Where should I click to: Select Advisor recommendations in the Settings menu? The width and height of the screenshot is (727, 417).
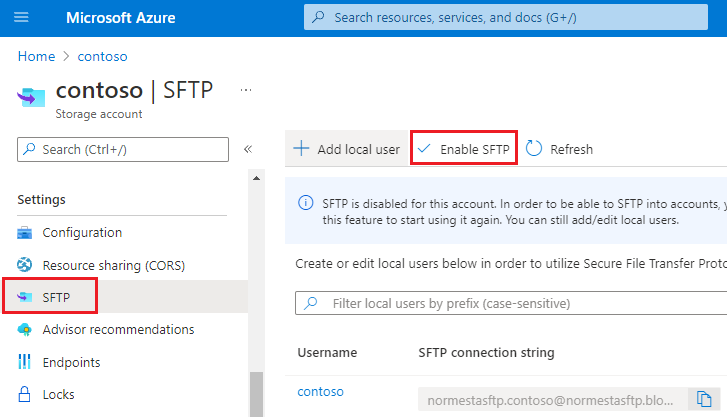pos(118,329)
